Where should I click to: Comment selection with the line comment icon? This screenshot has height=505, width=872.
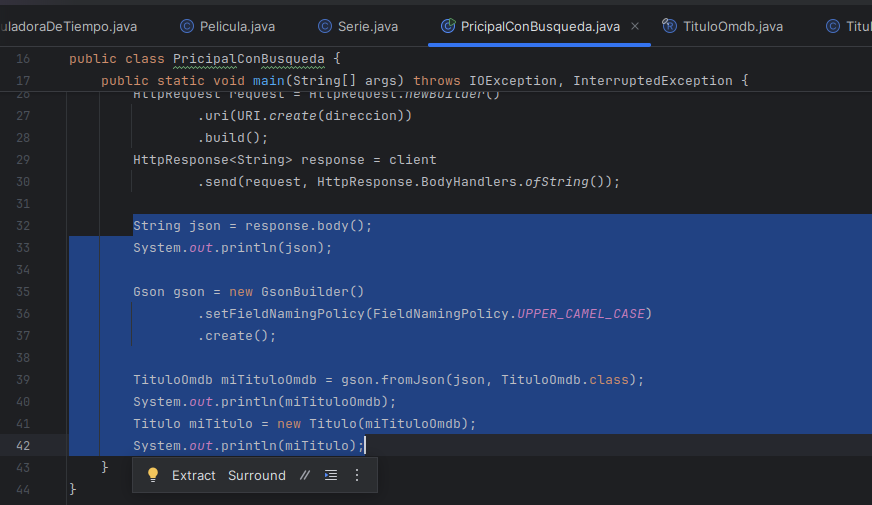click(x=305, y=475)
